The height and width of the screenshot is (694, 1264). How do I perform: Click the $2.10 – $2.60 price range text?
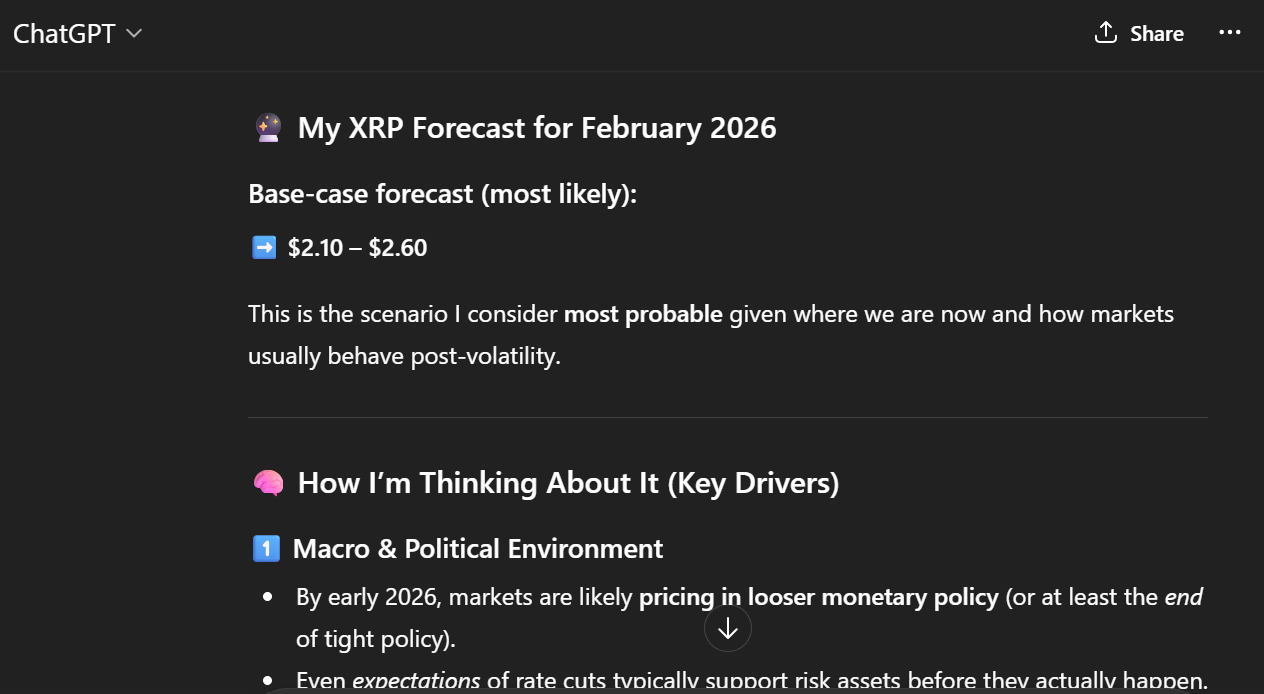tap(355, 247)
